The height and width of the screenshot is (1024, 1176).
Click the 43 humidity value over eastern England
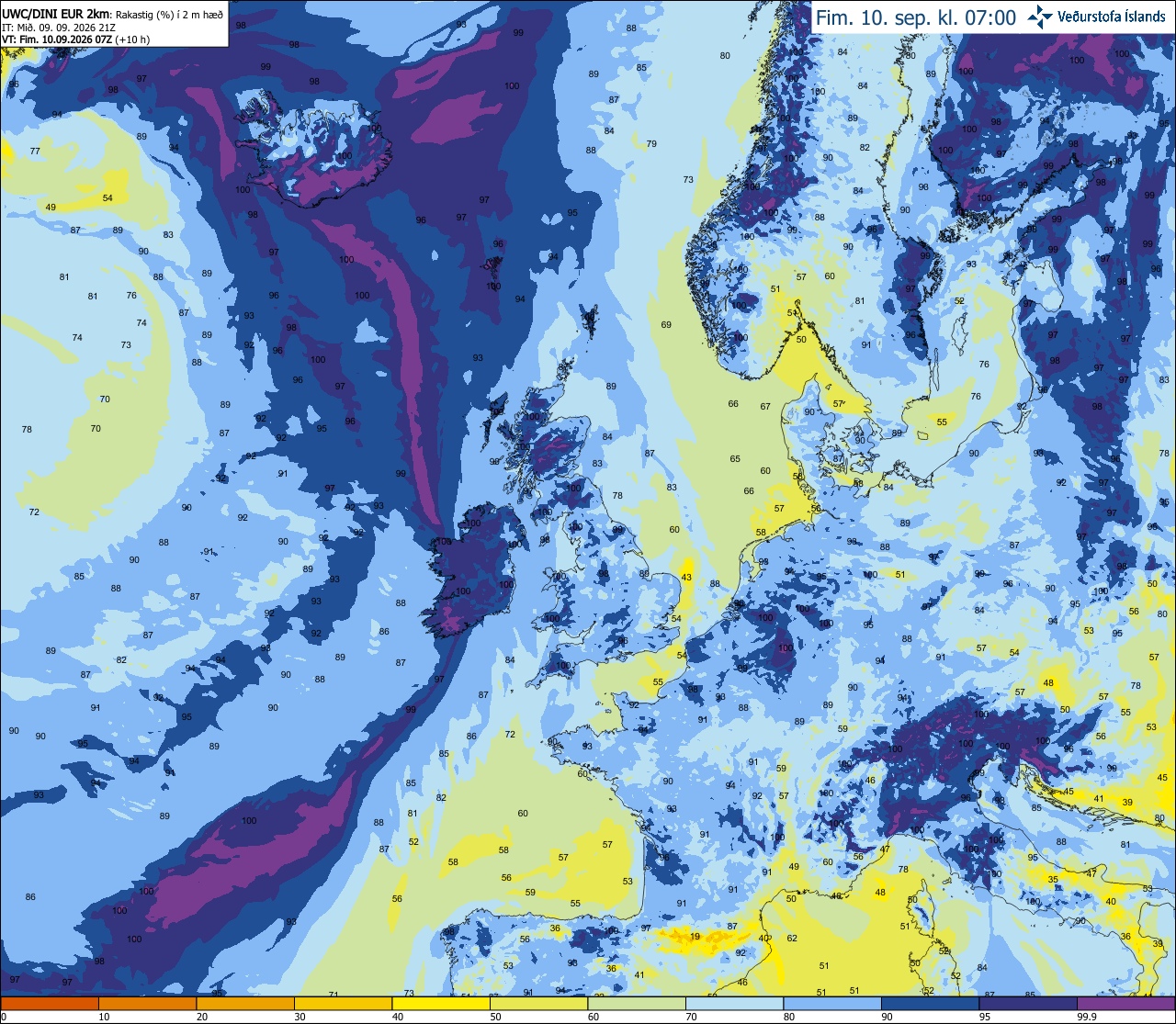coord(686,577)
